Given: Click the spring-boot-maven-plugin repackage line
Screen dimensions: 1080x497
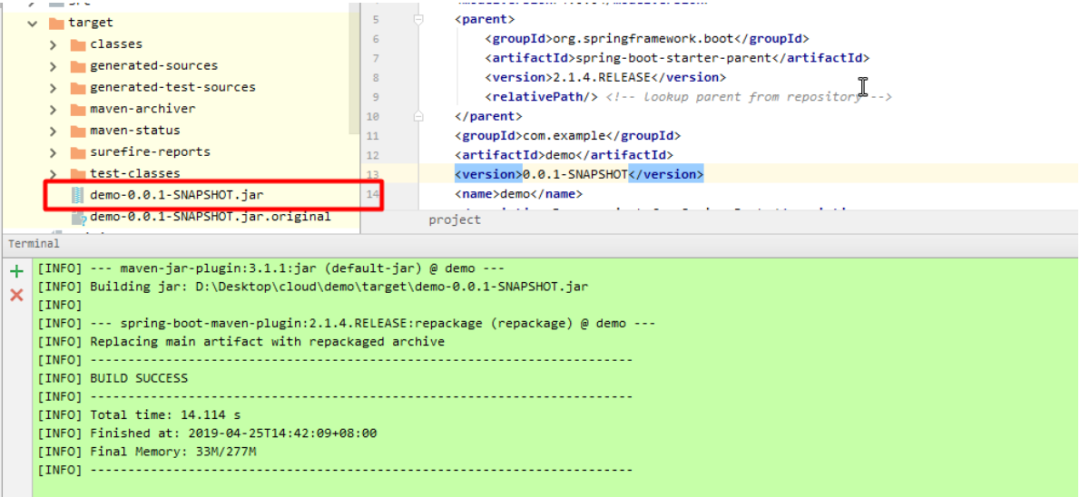Looking at the screenshot, I should (346, 324).
